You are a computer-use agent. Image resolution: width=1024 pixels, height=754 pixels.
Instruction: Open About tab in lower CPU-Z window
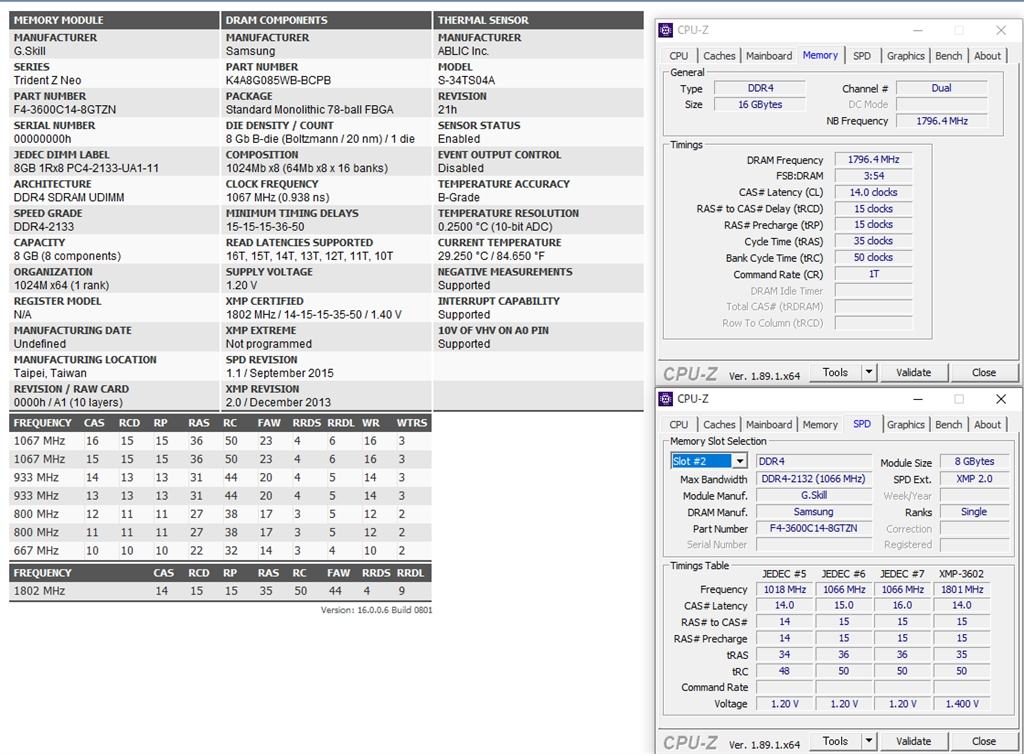(x=987, y=425)
